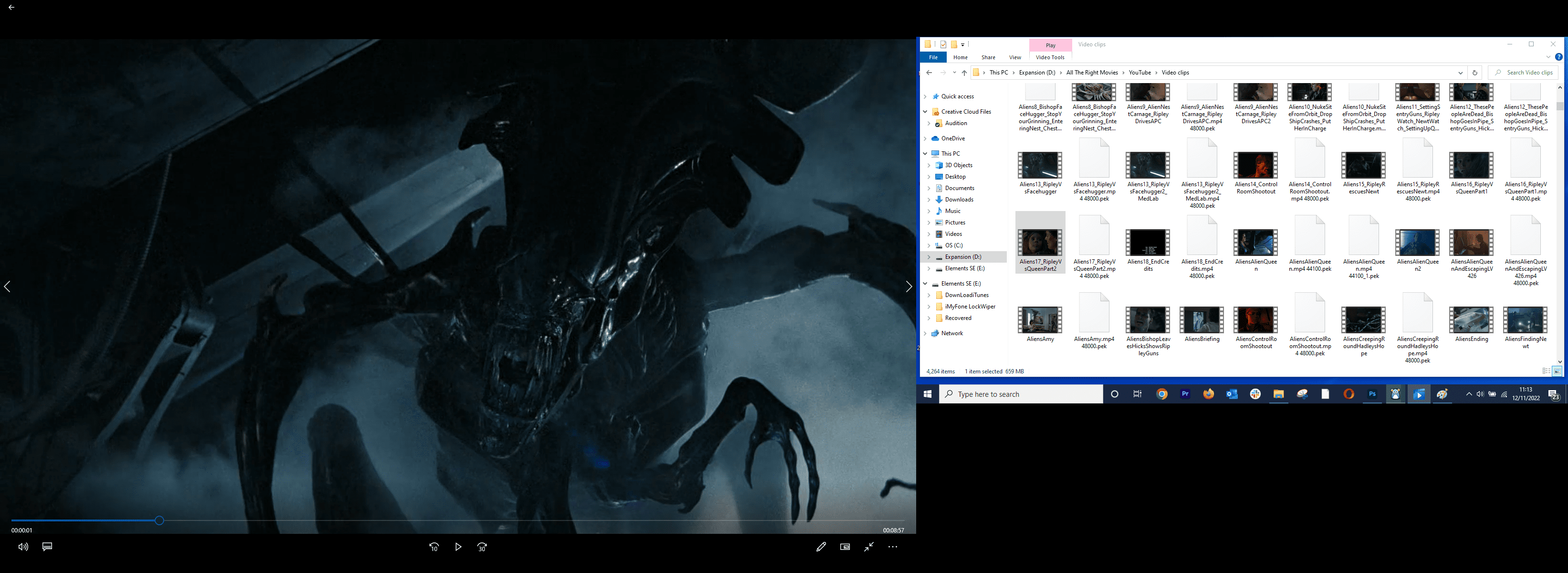
Task: Go to the next video with right chevron
Action: 909,286
